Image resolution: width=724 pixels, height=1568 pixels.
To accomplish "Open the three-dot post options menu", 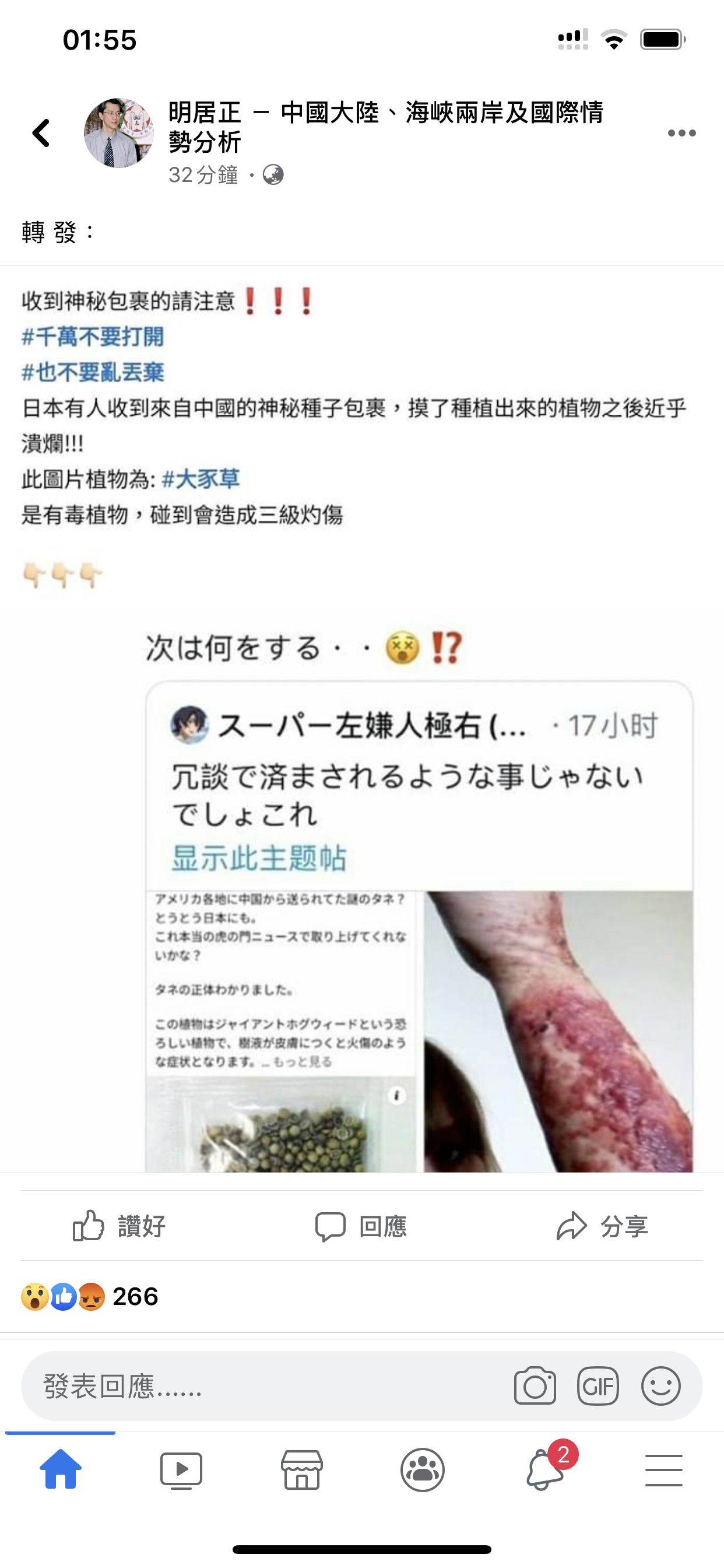I will point(681,132).
